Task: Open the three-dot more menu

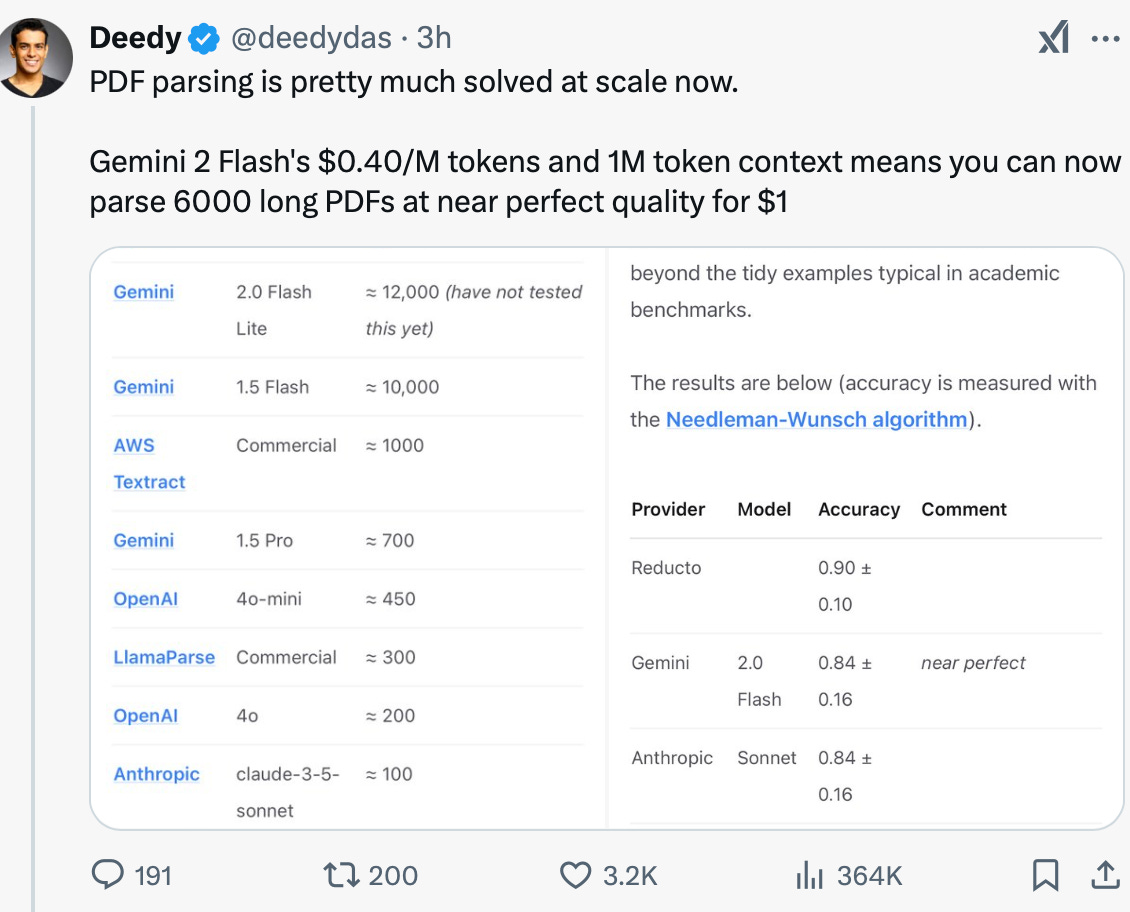Action: pyautogui.click(x=1106, y=39)
